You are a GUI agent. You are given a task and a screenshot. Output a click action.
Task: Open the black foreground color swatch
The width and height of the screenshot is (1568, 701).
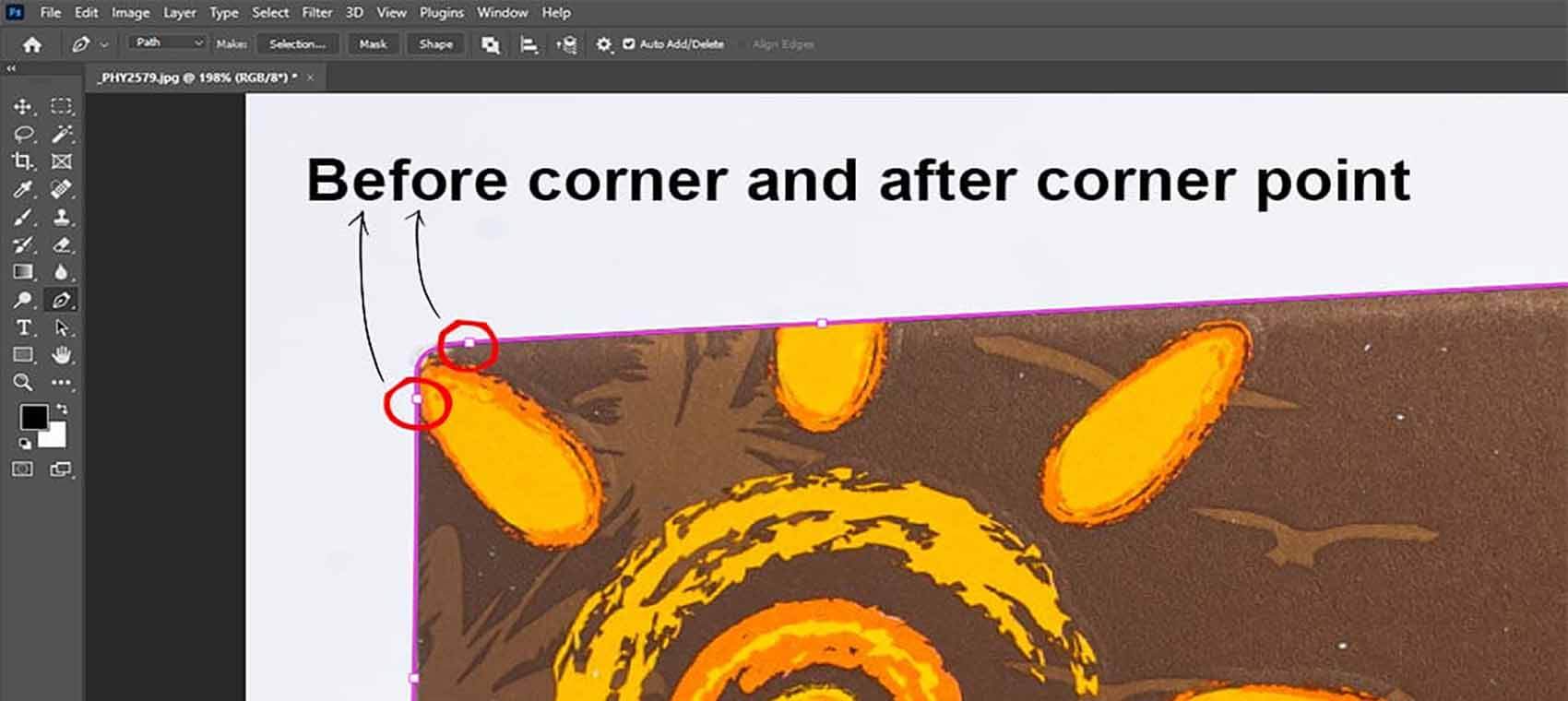(x=33, y=418)
